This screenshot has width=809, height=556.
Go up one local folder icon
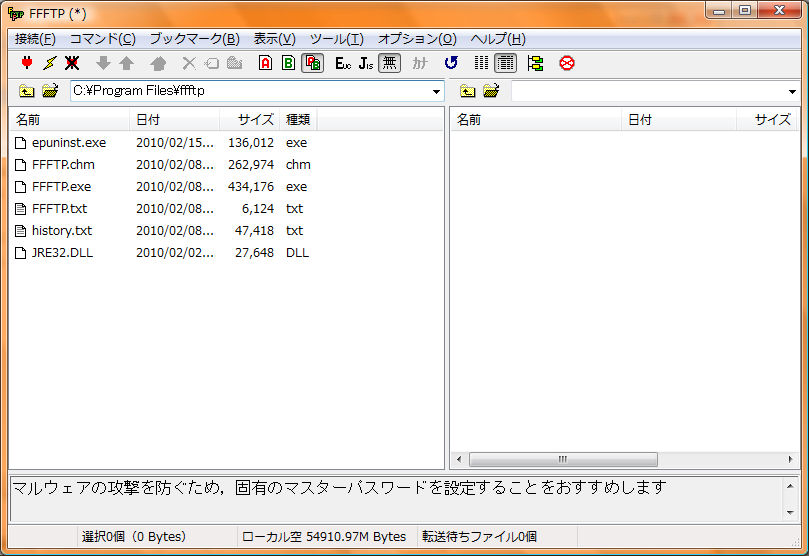(x=26, y=91)
